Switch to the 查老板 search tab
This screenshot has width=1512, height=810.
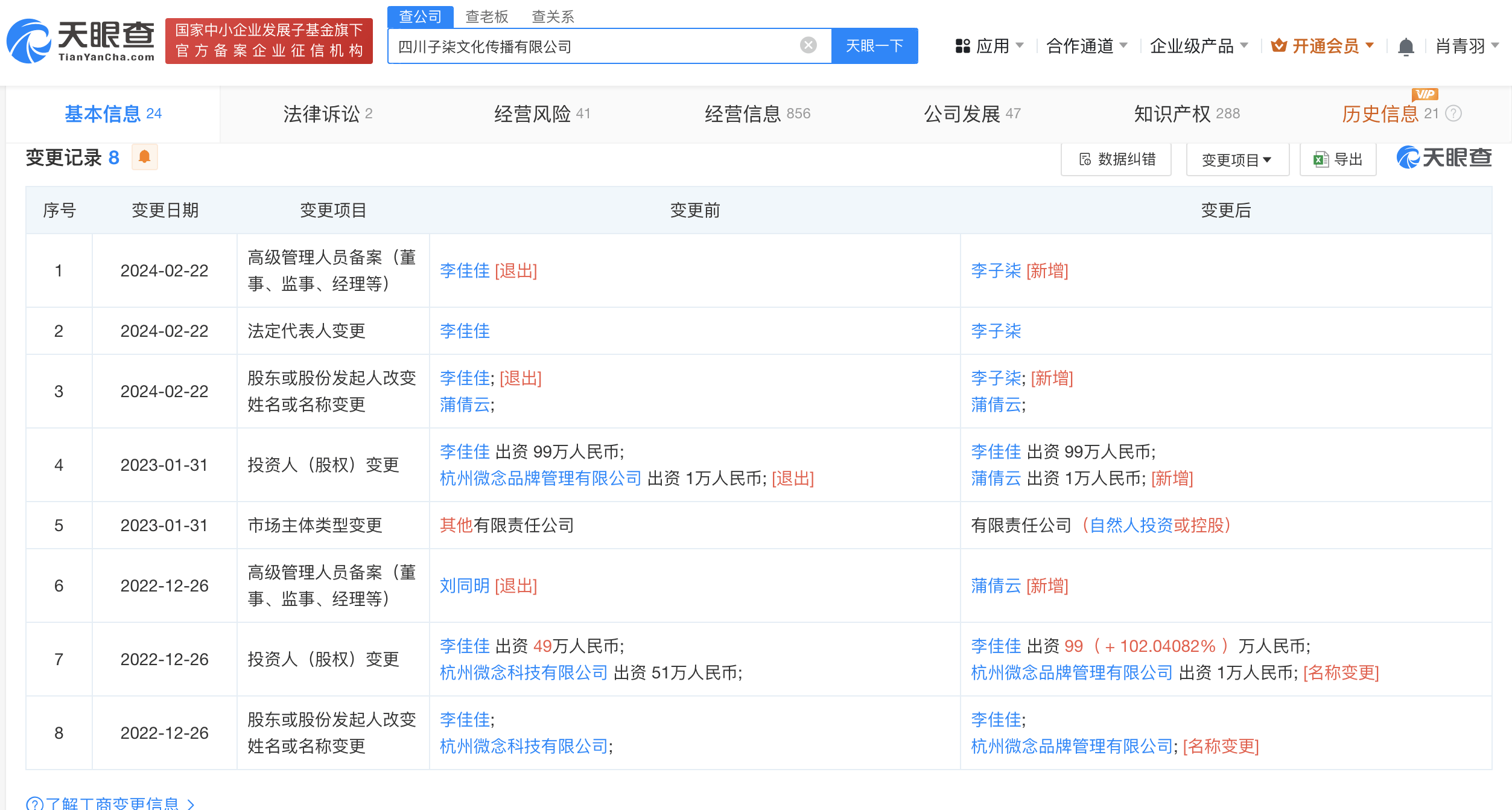coord(486,16)
